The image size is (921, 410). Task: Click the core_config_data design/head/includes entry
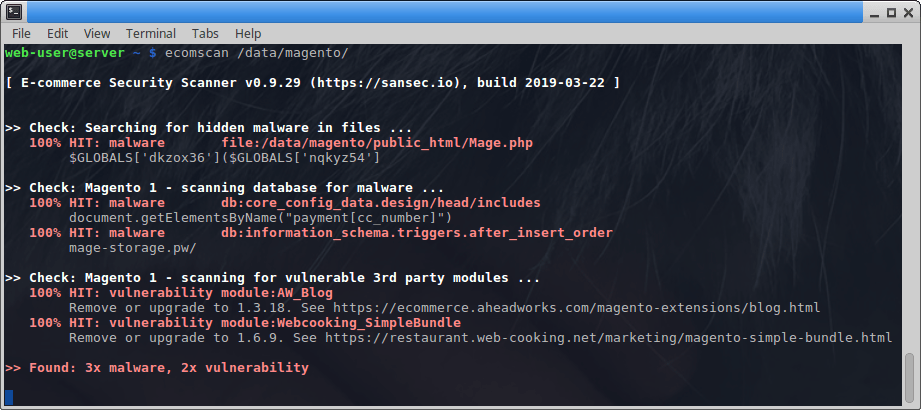click(x=381, y=203)
